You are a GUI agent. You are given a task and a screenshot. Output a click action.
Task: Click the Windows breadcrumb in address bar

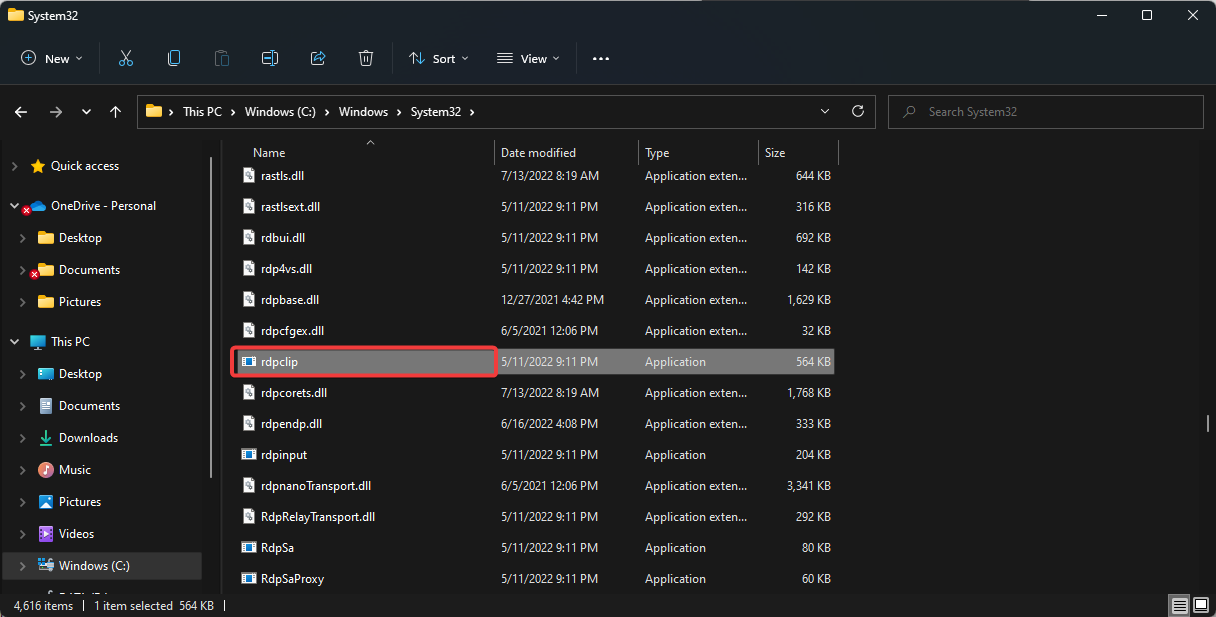[x=363, y=112]
